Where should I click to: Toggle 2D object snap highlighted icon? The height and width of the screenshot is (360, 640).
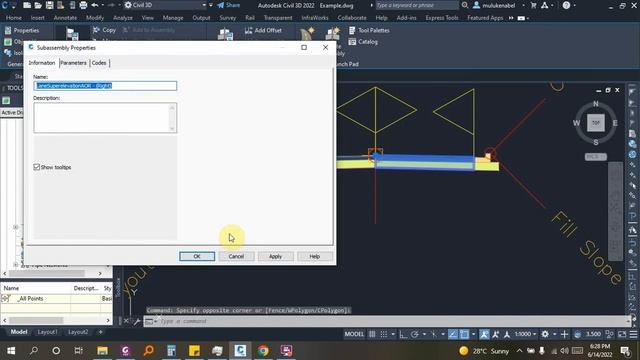(464, 334)
